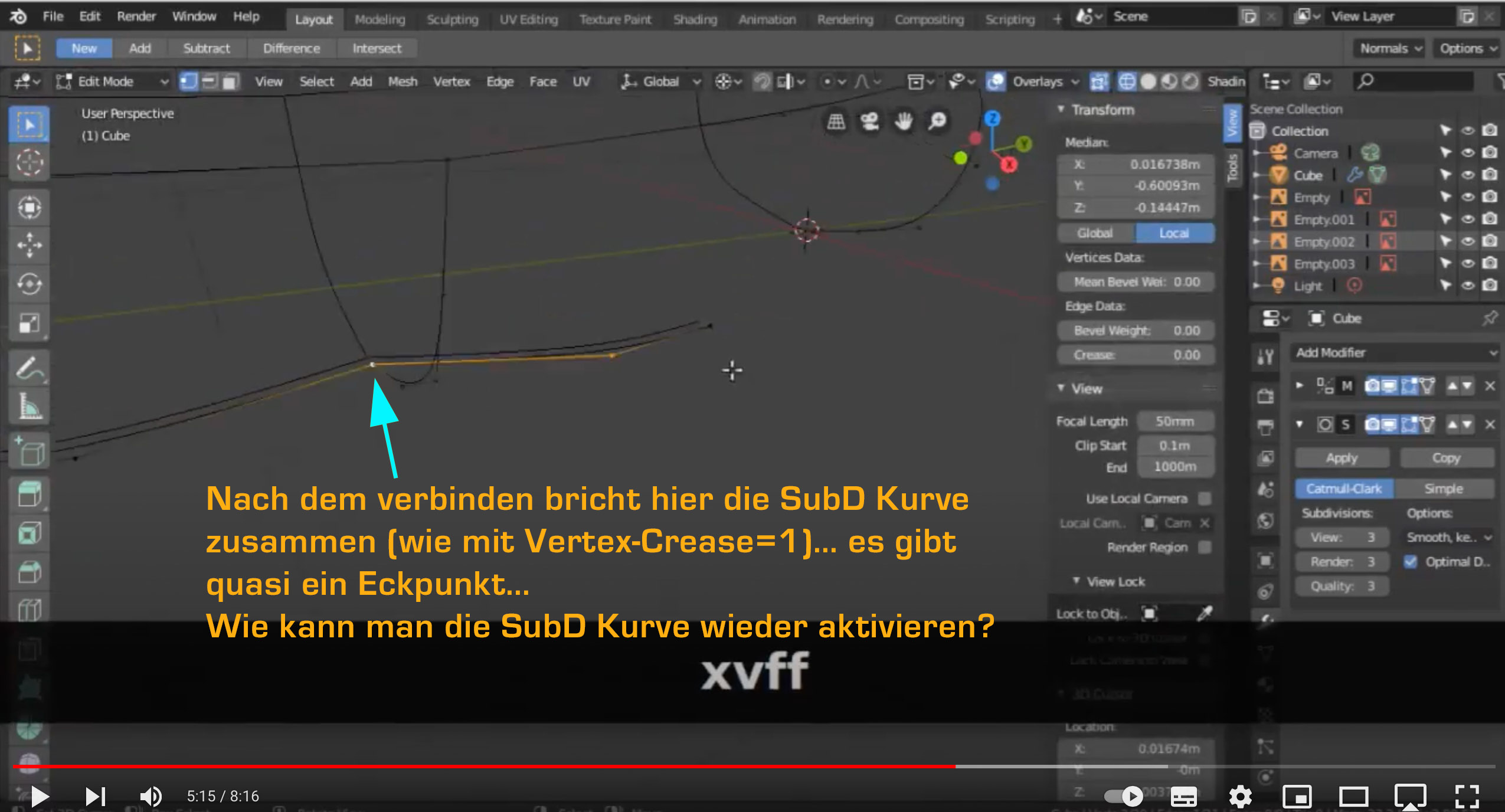Select the Simple subdivision type
The height and width of the screenshot is (812, 1505).
pos(1444,489)
